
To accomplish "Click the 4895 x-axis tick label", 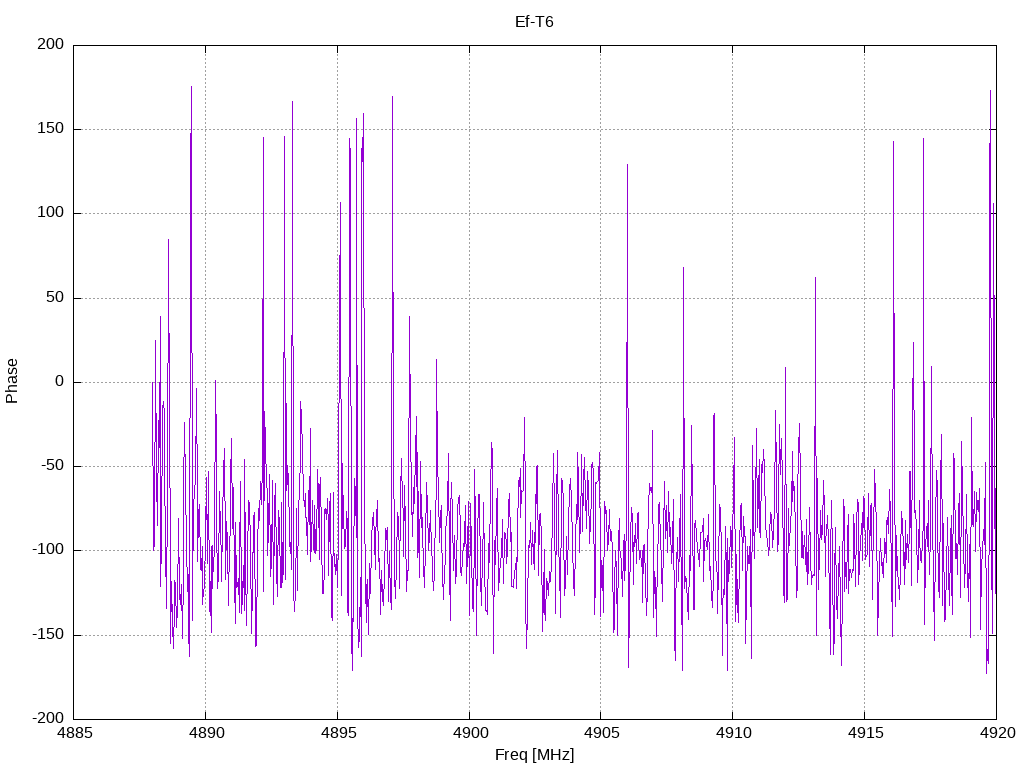I will point(338,733).
